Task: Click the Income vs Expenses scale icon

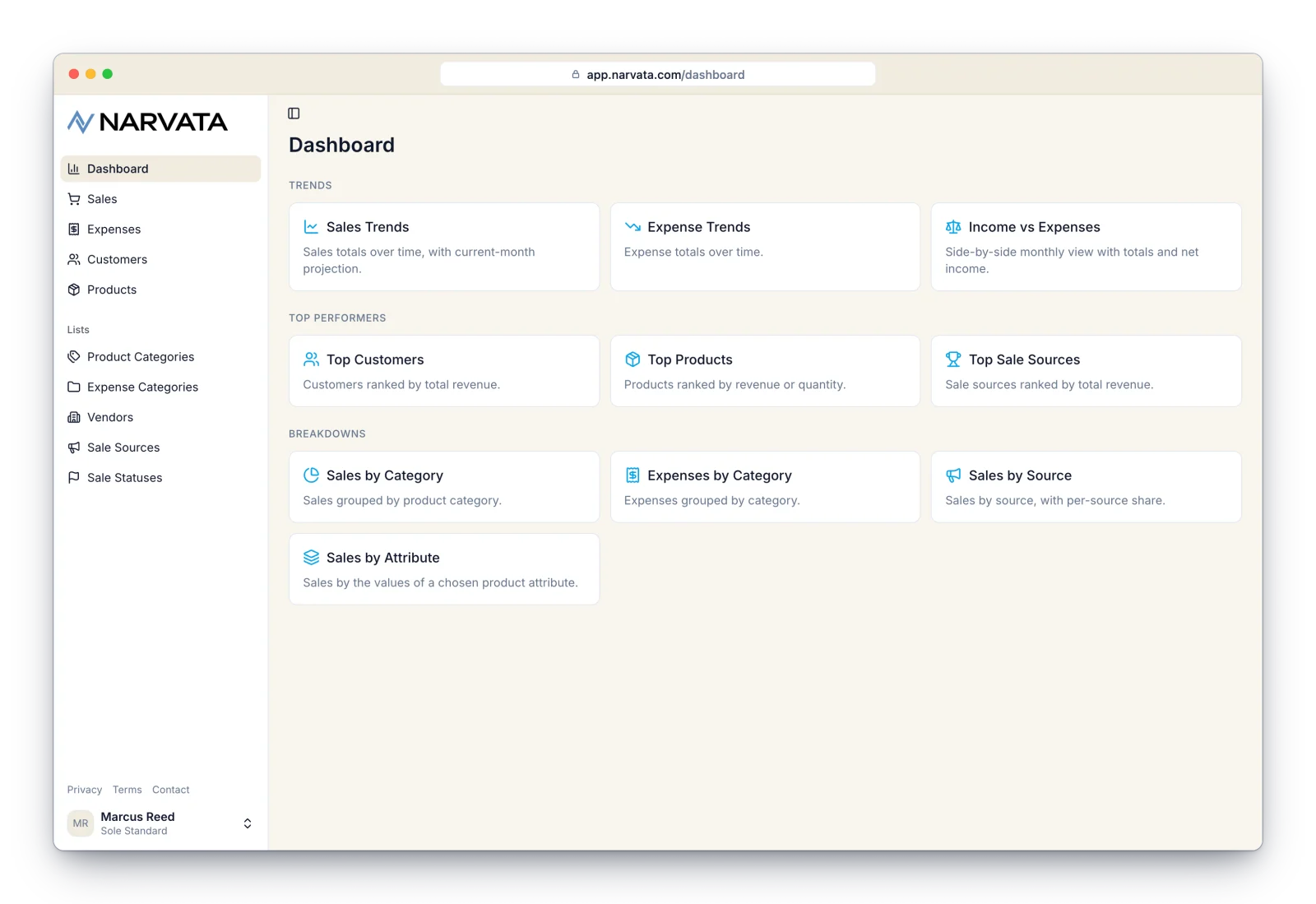Action: point(953,227)
